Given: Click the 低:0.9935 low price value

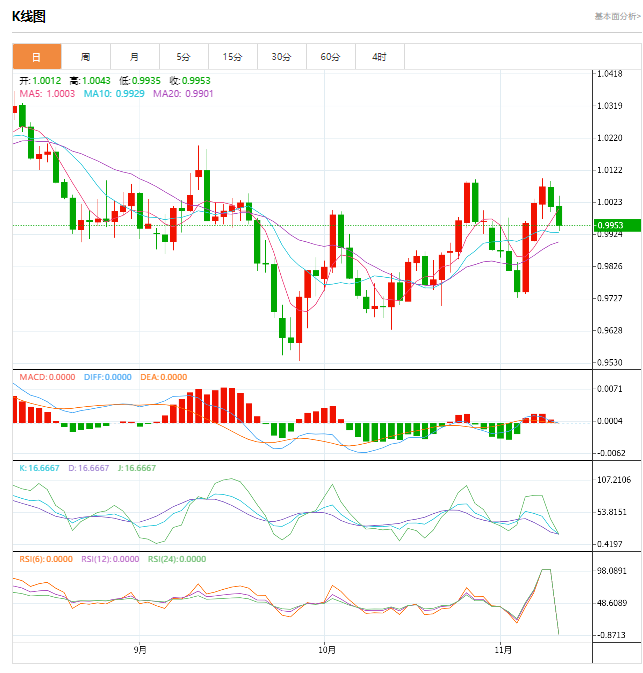Looking at the screenshot, I should pos(140,81).
